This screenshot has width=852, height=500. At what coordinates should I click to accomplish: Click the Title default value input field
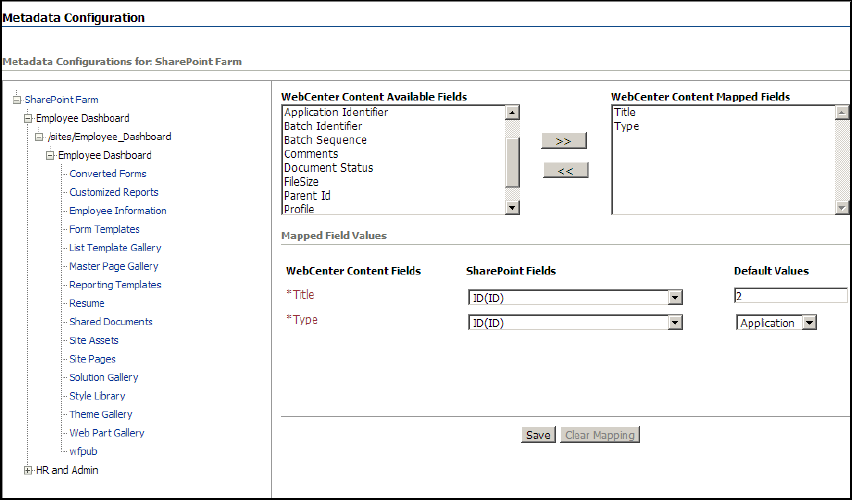pyautogui.click(x=791, y=296)
